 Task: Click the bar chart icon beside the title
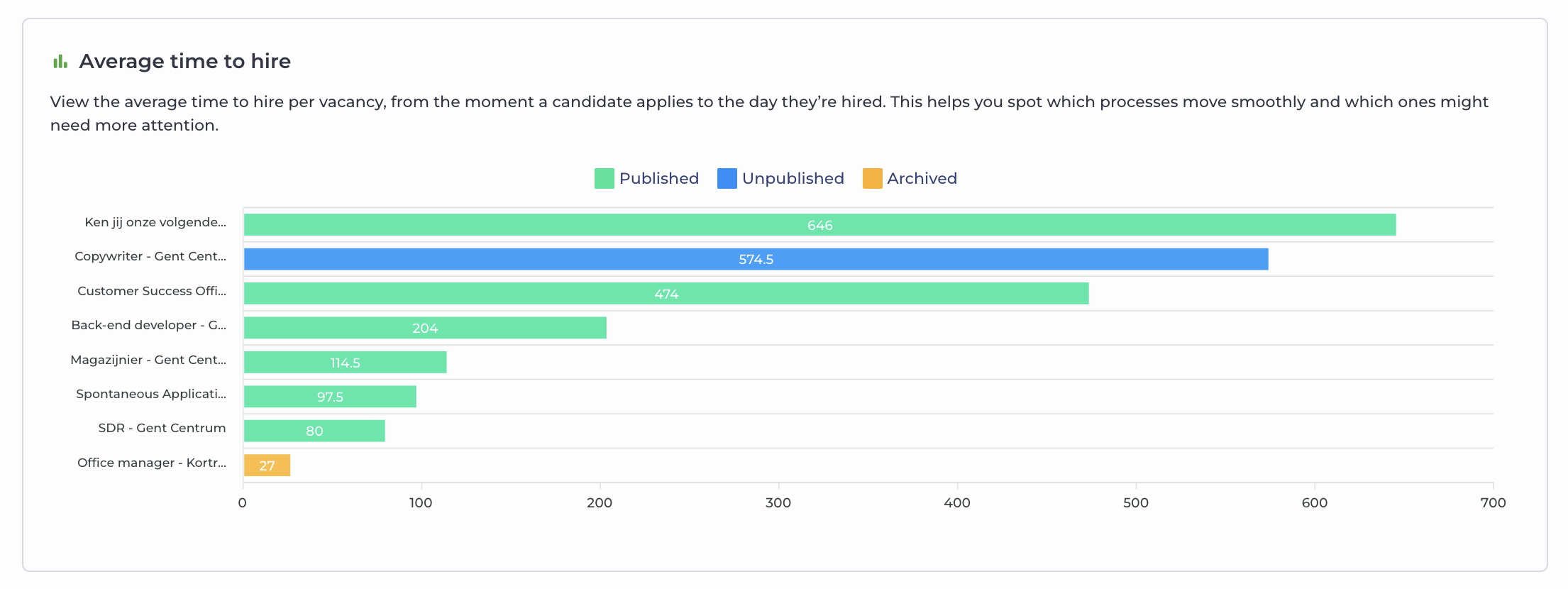[60, 62]
